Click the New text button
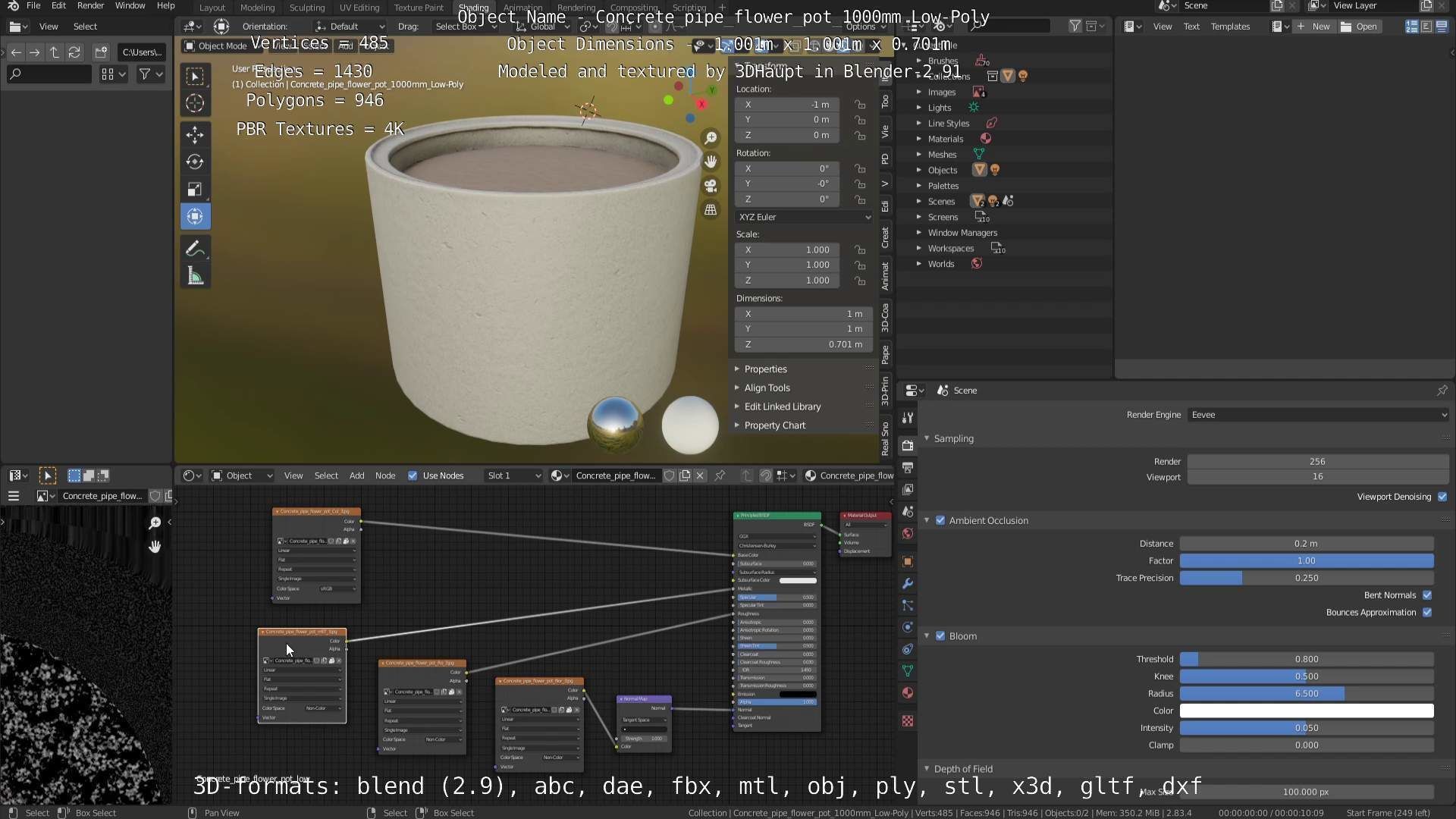 pyautogui.click(x=1314, y=27)
